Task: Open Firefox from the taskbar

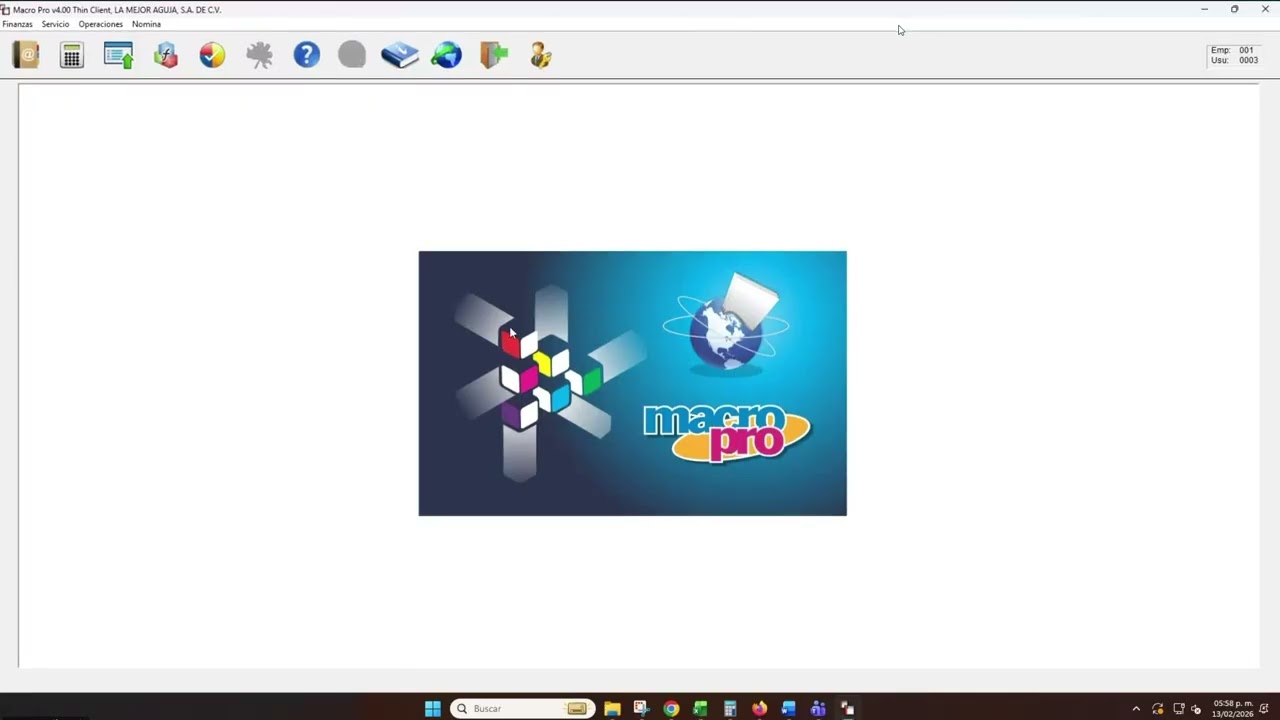Action: 759,708
